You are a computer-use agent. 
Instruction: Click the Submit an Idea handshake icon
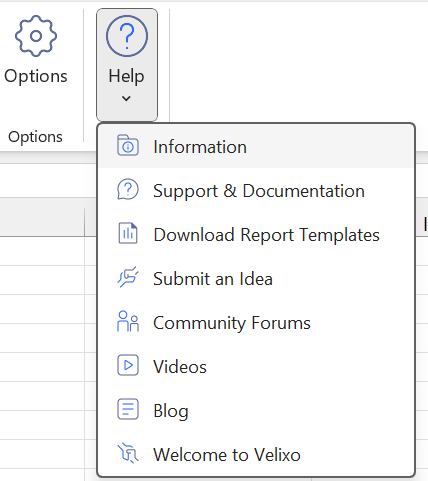pos(128,277)
